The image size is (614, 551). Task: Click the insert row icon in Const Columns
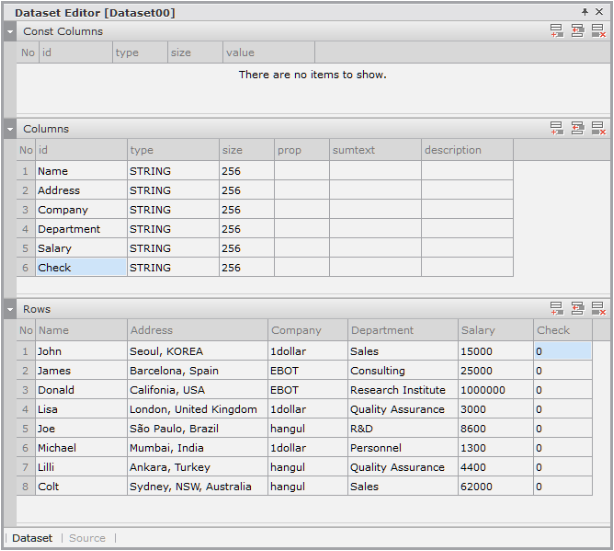tap(577, 31)
